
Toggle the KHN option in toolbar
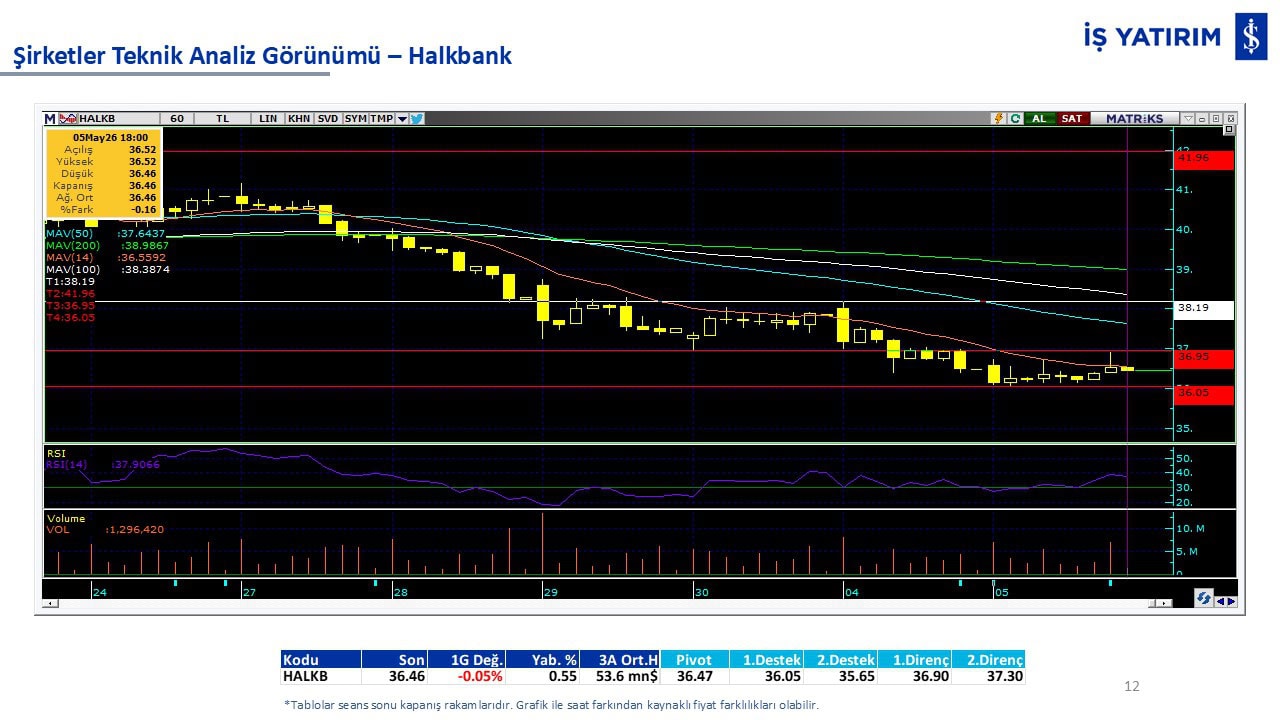(299, 118)
